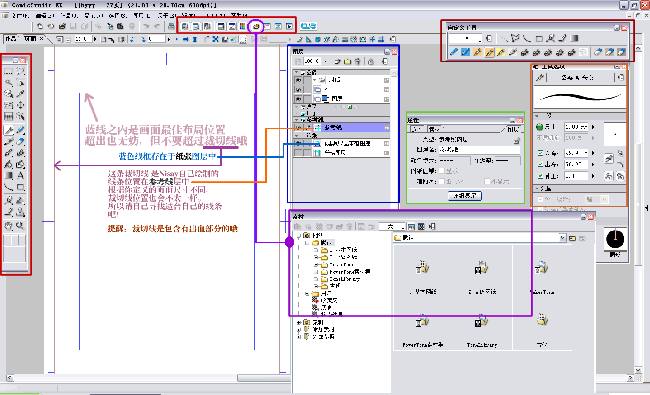Select the green radio button for brush size
The height and width of the screenshot is (395, 650).
point(540,126)
